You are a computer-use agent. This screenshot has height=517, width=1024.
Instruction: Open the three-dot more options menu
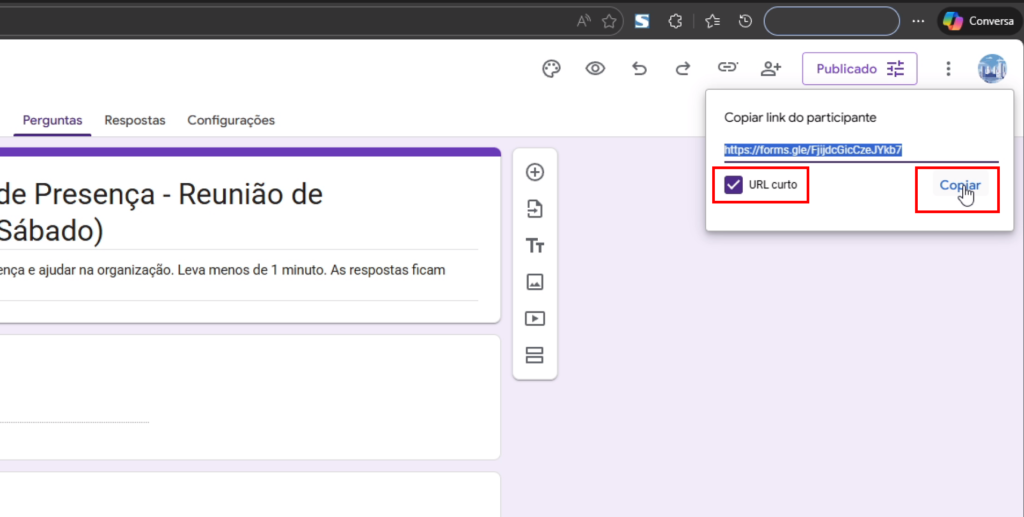(948, 69)
